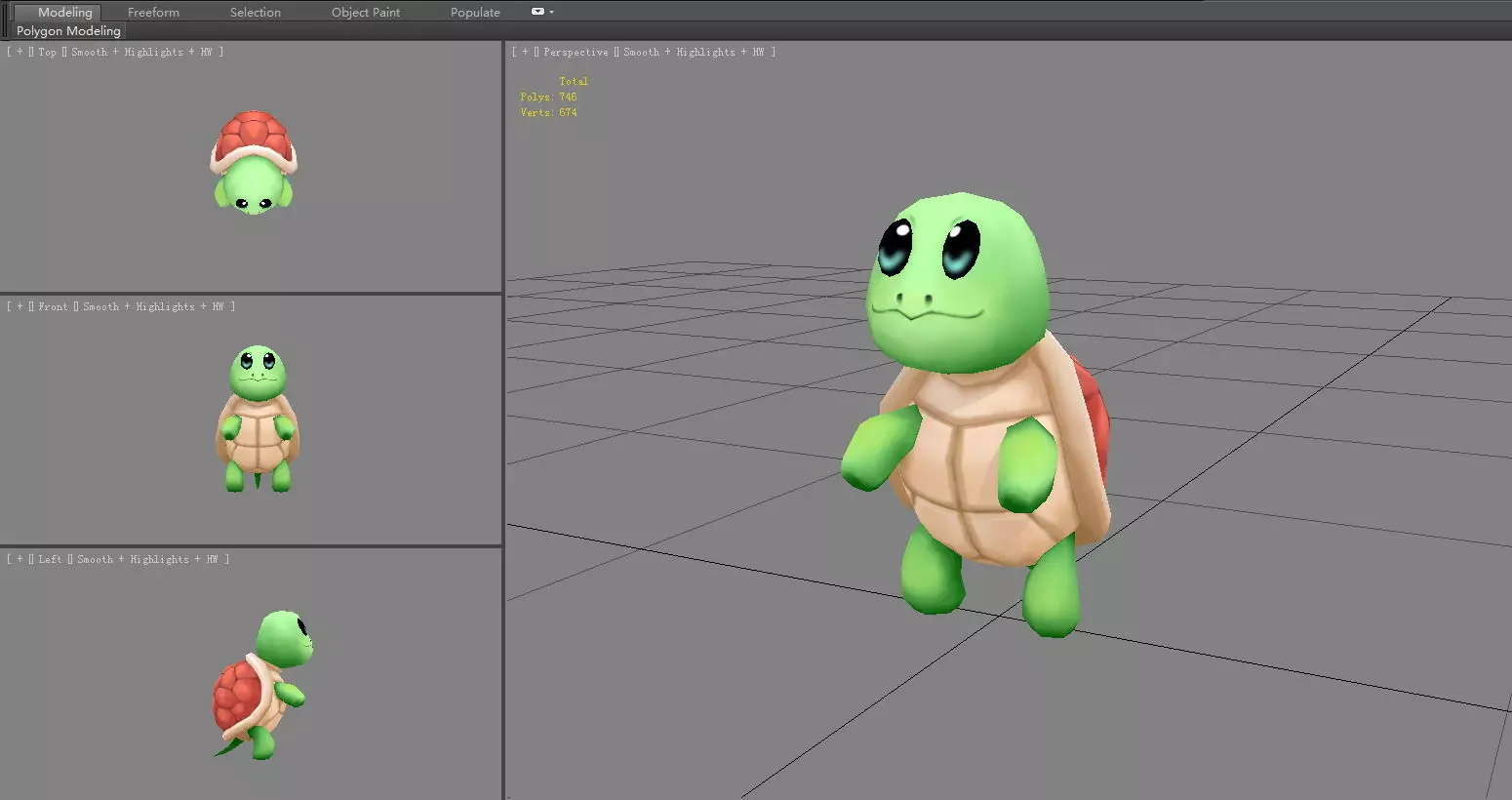
Task: Open the Front viewport plus menu
Action: coord(20,306)
